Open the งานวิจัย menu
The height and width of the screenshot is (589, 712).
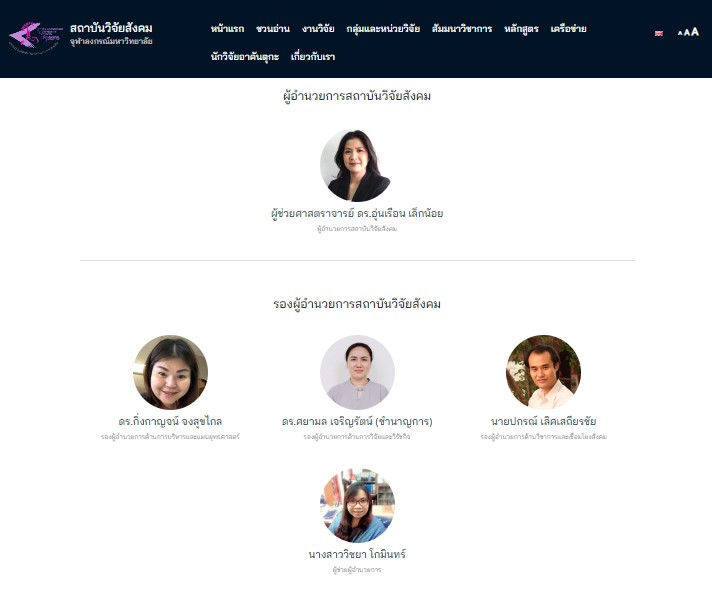[318, 29]
